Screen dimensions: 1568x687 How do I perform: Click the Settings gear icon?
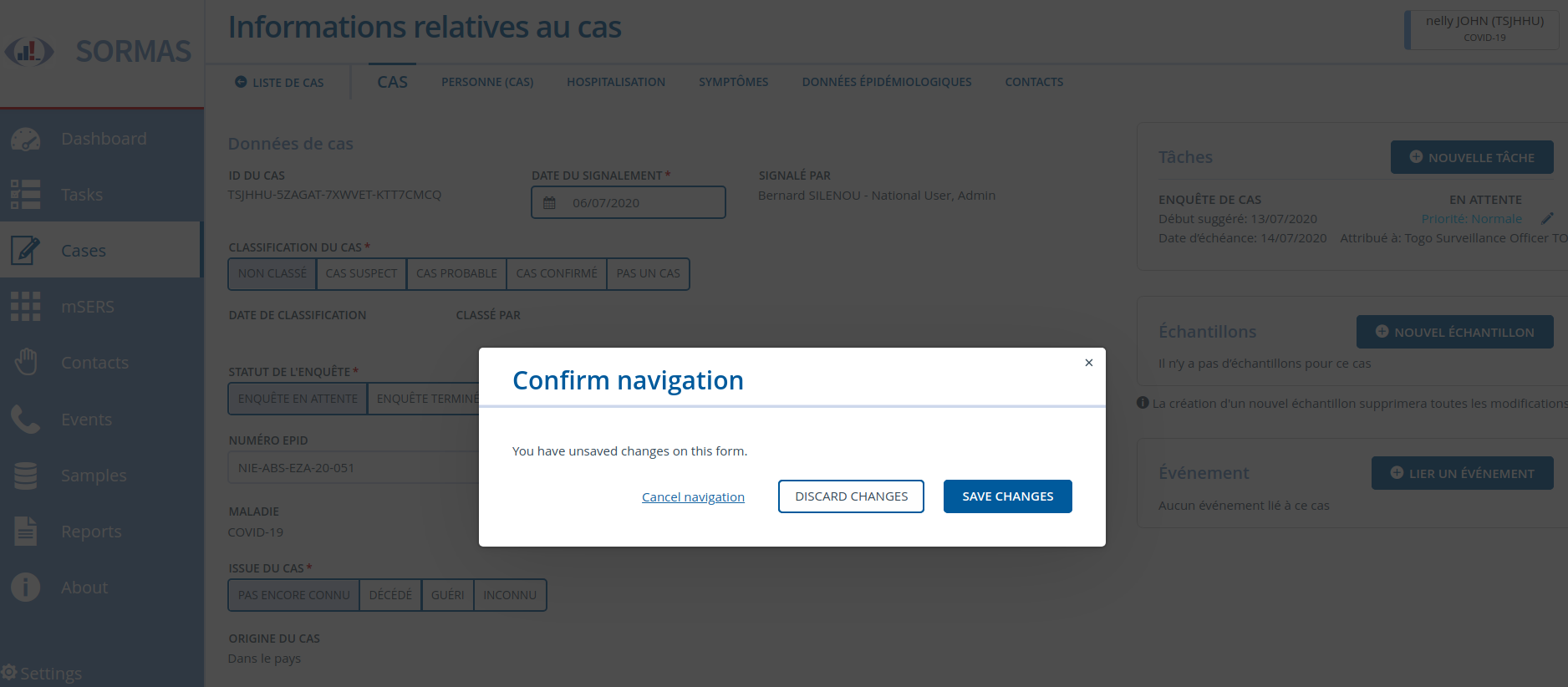pos(8,672)
